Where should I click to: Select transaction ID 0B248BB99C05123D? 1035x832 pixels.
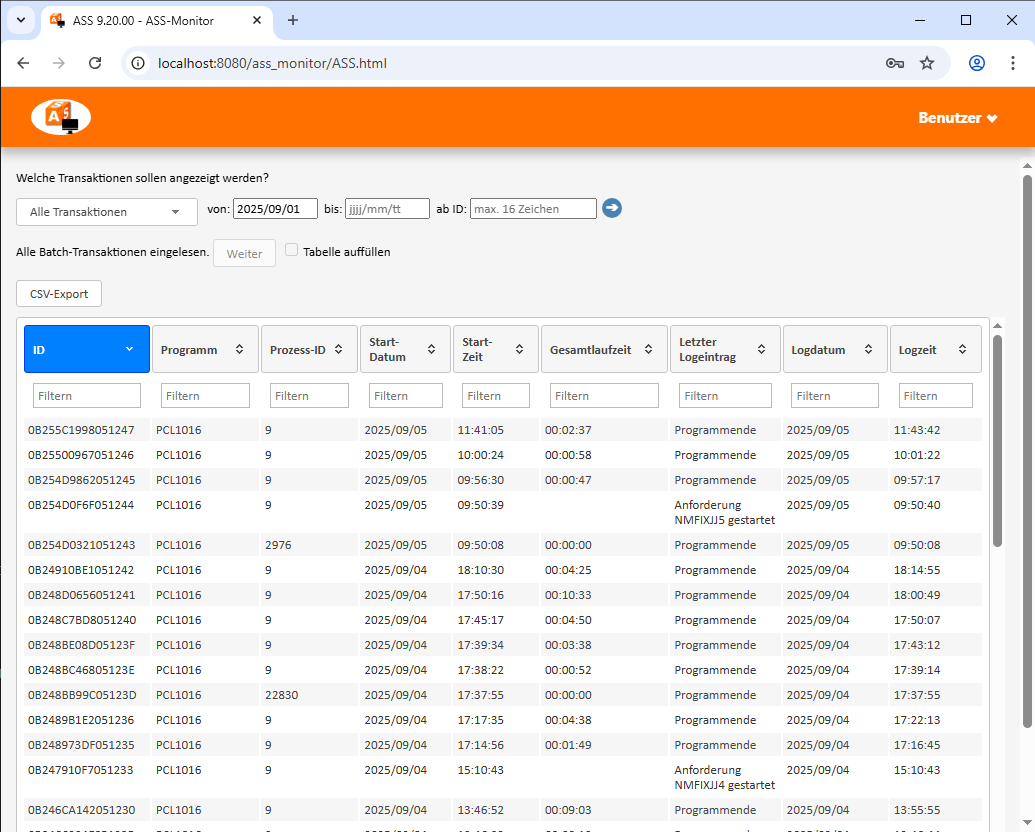point(82,695)
